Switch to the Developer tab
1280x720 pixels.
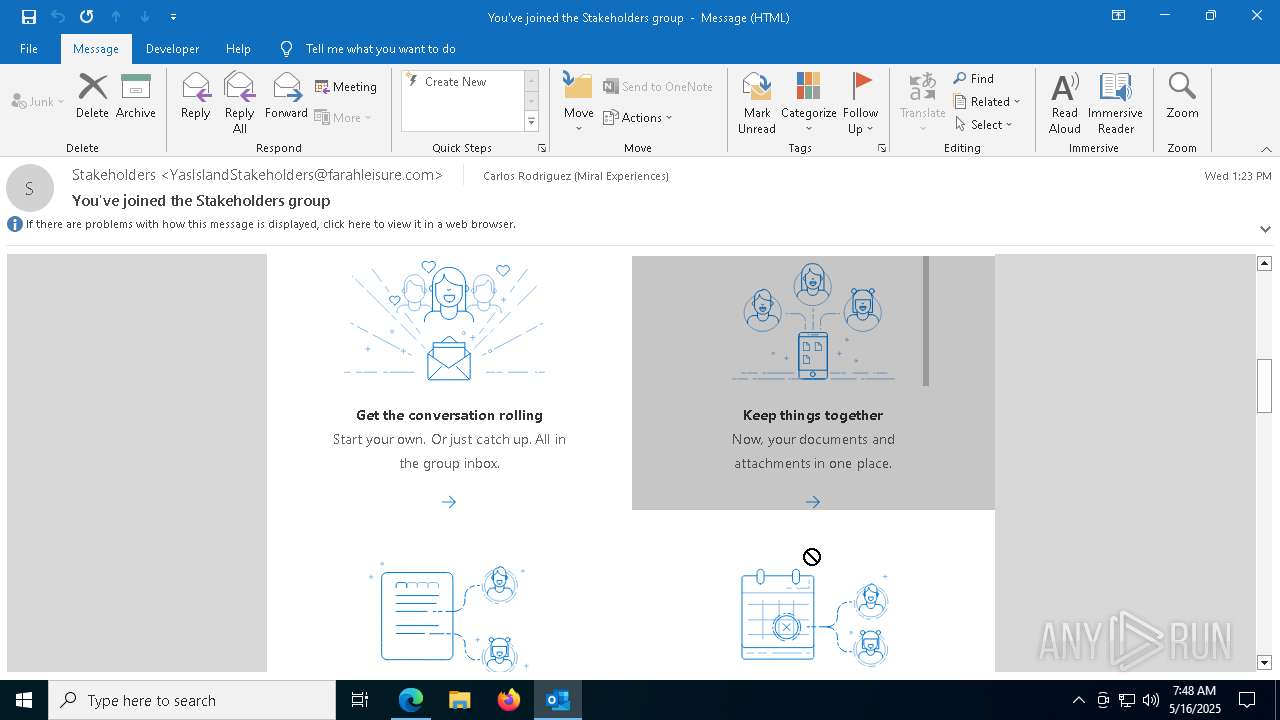[x=172, y=49]
